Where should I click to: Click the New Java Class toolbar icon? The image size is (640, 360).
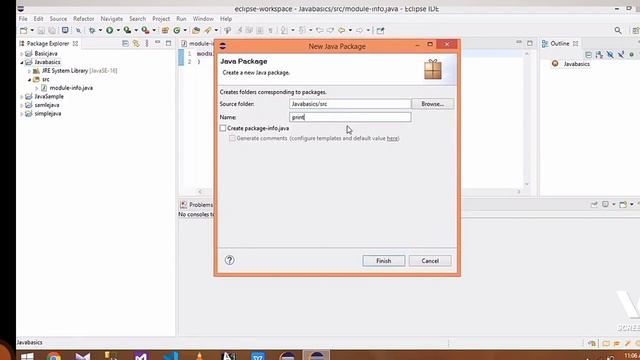tap(177, 30)
